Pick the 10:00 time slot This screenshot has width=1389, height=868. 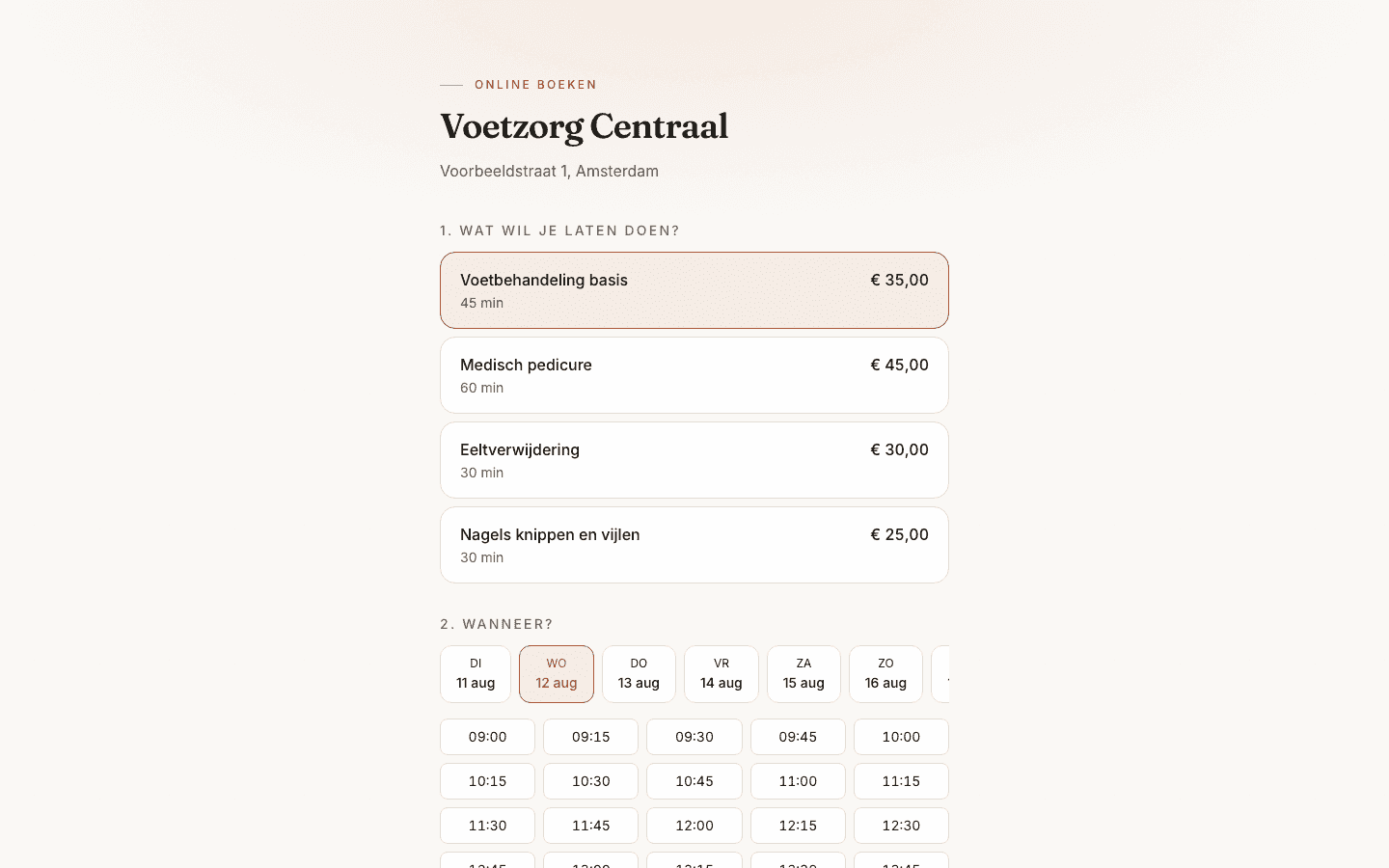[x=901, y=737]
